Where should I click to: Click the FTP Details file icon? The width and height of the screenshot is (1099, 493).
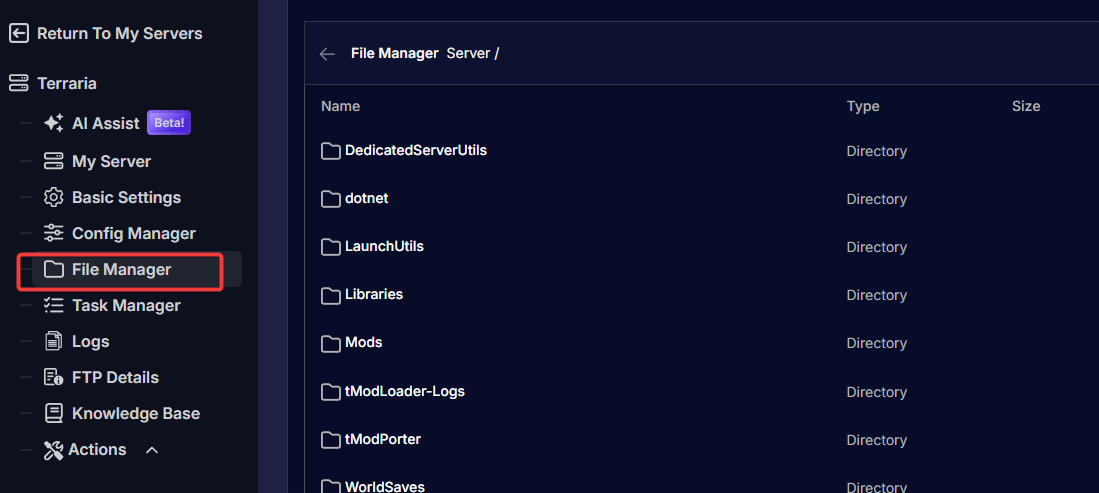coord(54,377)
